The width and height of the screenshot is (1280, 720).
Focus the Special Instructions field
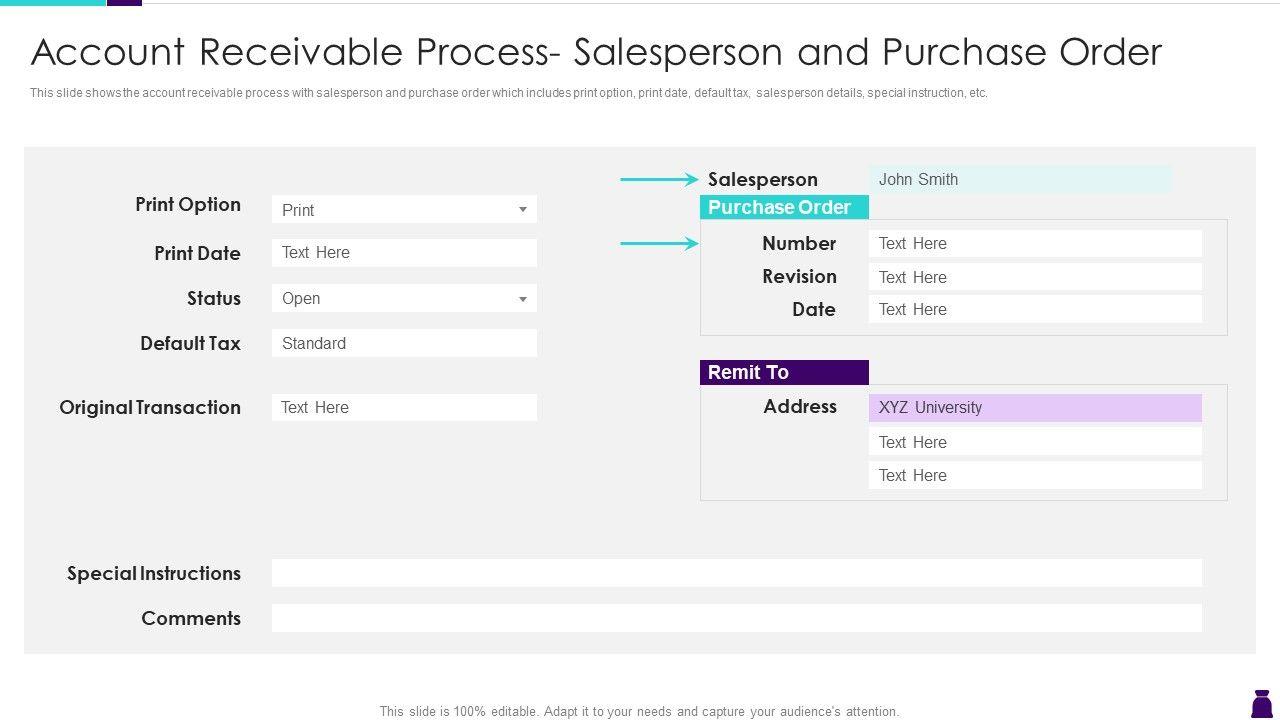(736, 573)
